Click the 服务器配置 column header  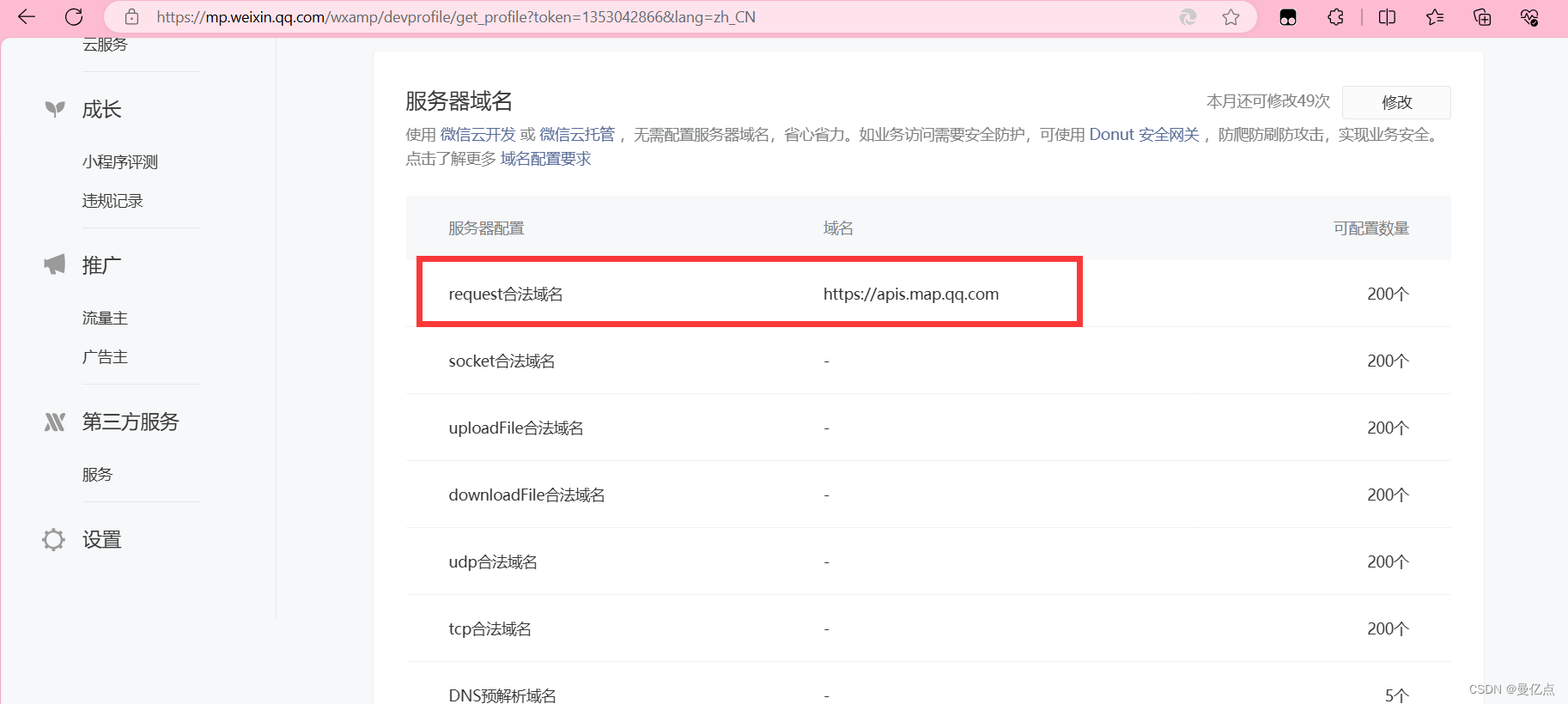point(486,228)
